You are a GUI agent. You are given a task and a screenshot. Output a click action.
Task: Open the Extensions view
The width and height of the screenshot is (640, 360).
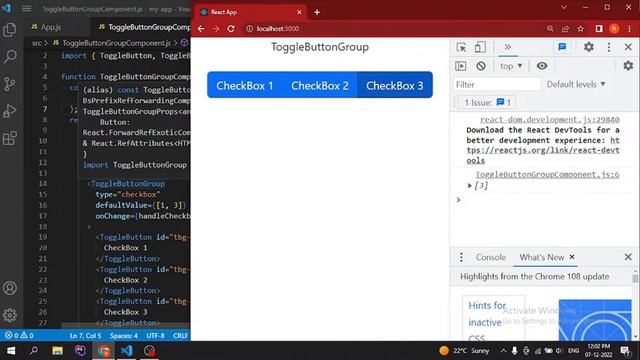(10, 138)
